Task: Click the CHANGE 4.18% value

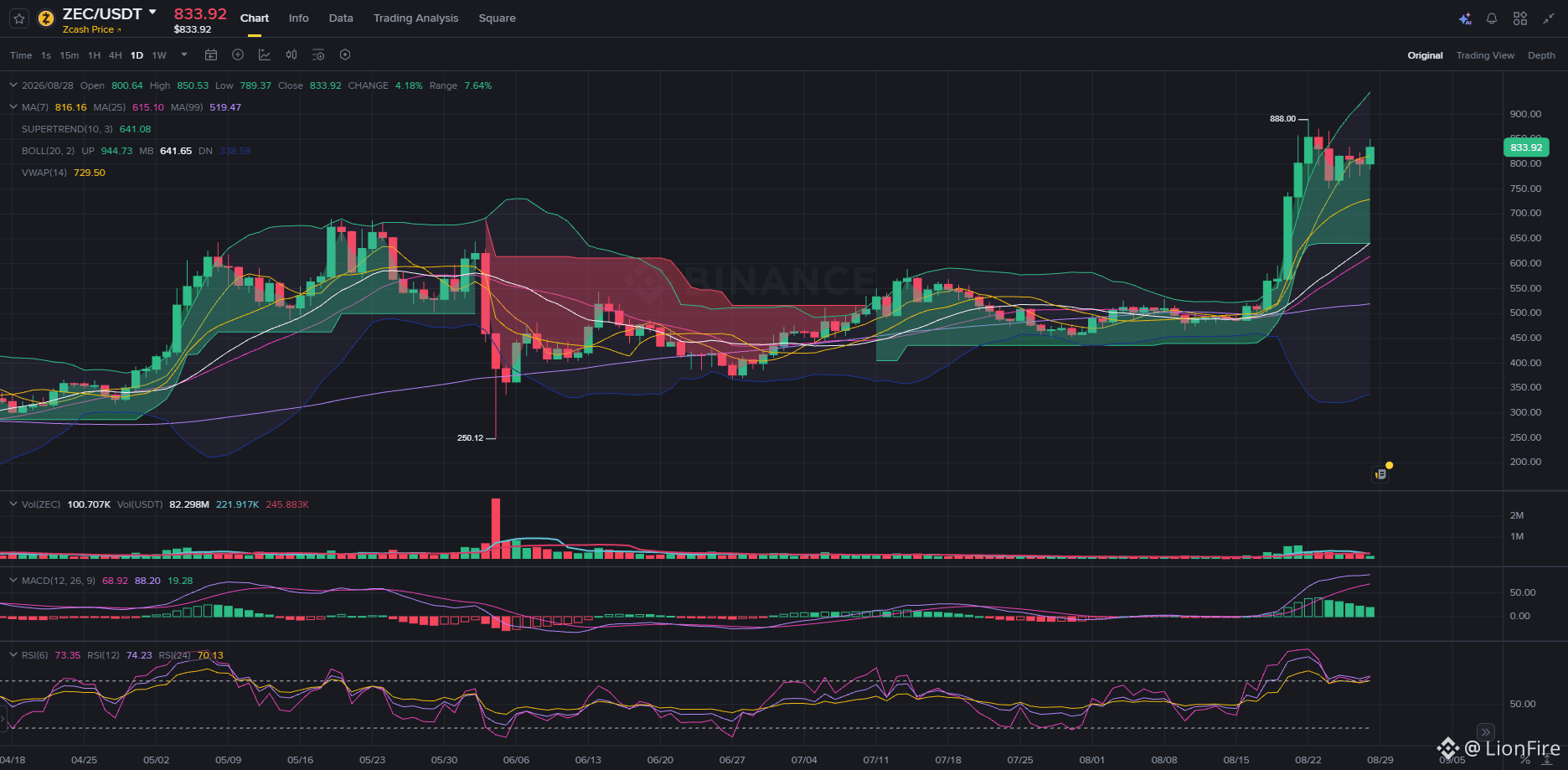Action: pos(385,85)
